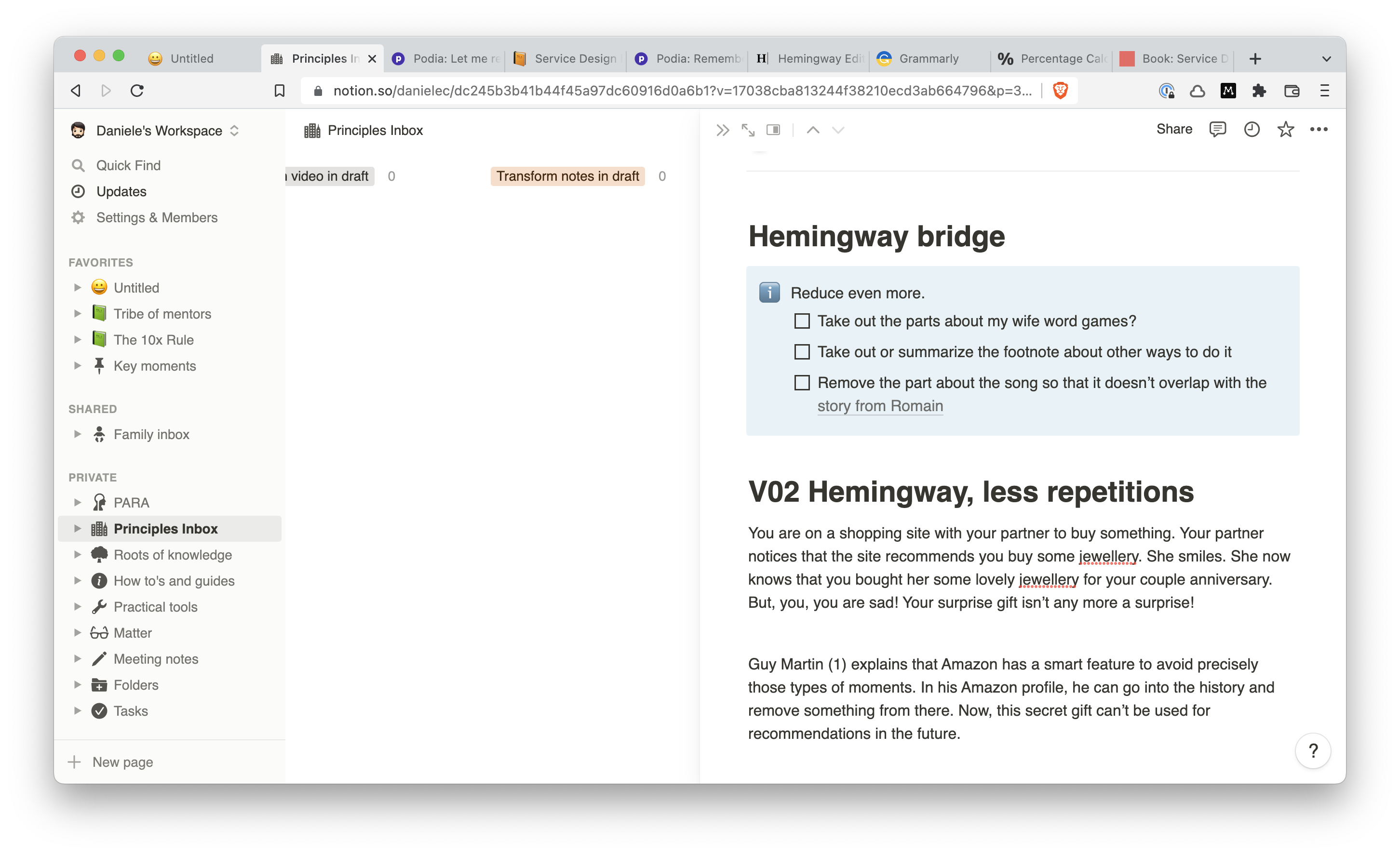1400x855 pixels.
Task: Favorite this page with star icon
Action: (x=1285, y=130)
